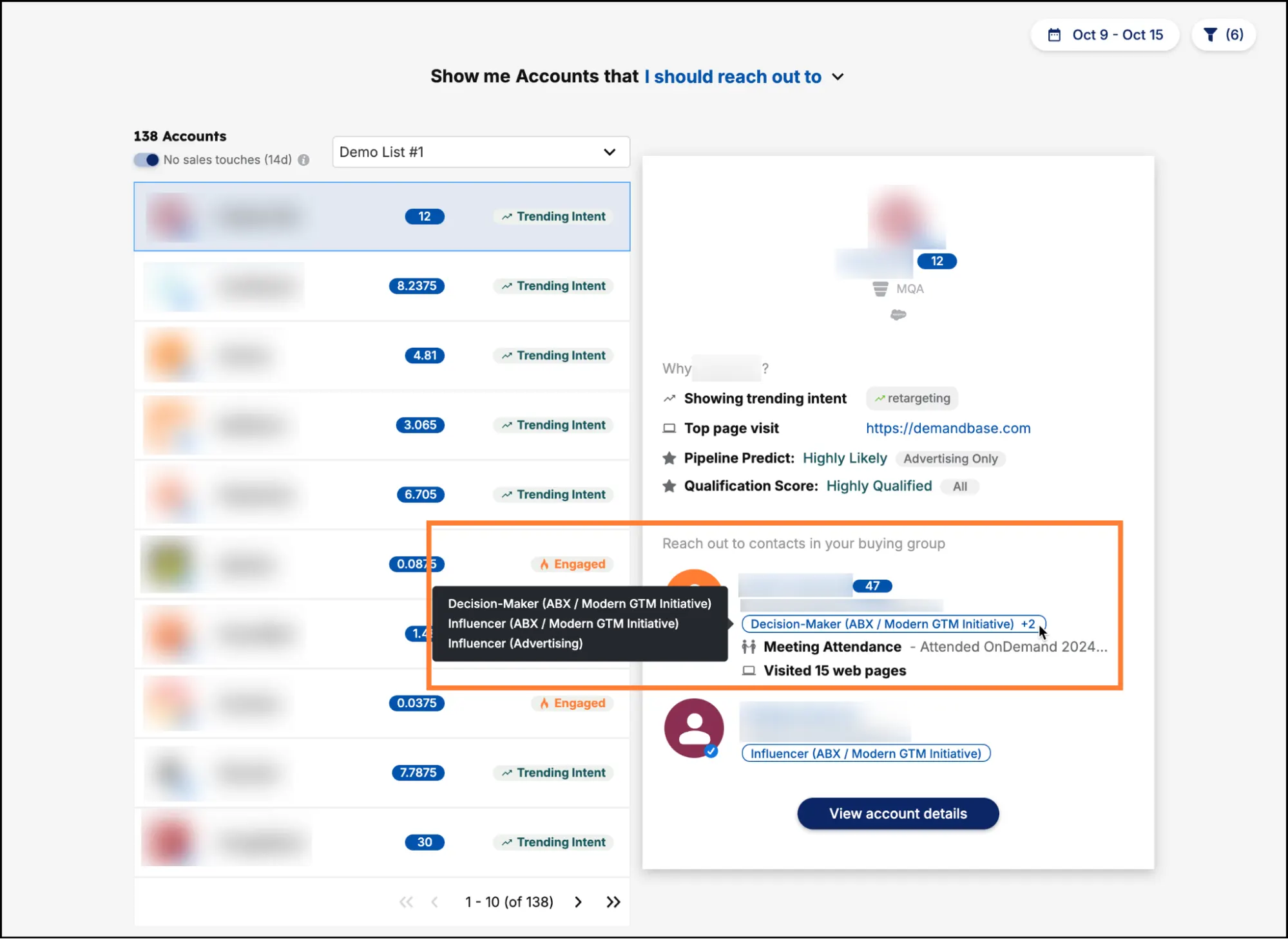Open the calendar date range picker
Image resolution: width=1288 pixels, height=939 pixels.
(x=1104, y=35)
